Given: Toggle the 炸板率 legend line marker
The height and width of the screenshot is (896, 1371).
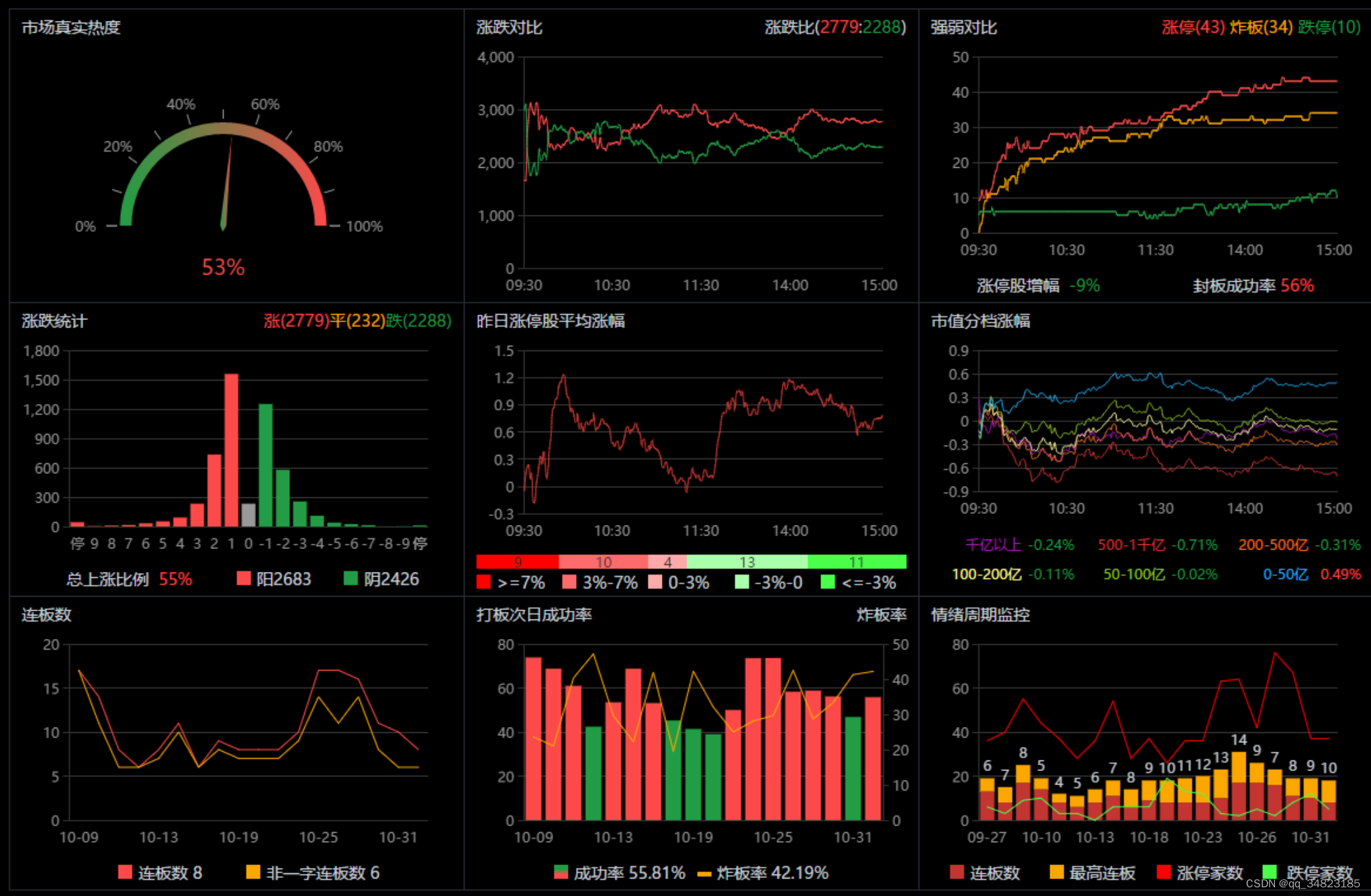Looking at the screenshot, I should point(704,874).
